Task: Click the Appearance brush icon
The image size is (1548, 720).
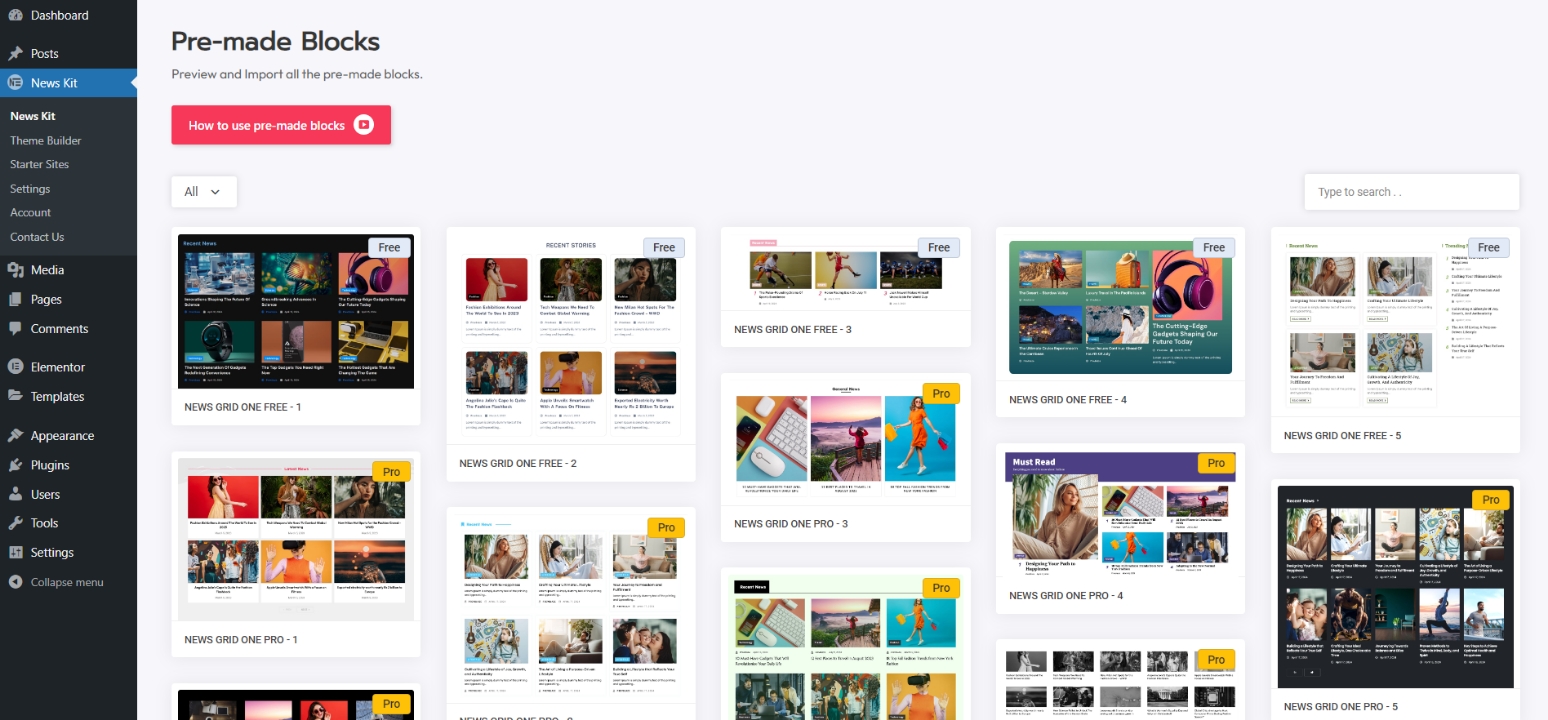Action: click(16, 436)
